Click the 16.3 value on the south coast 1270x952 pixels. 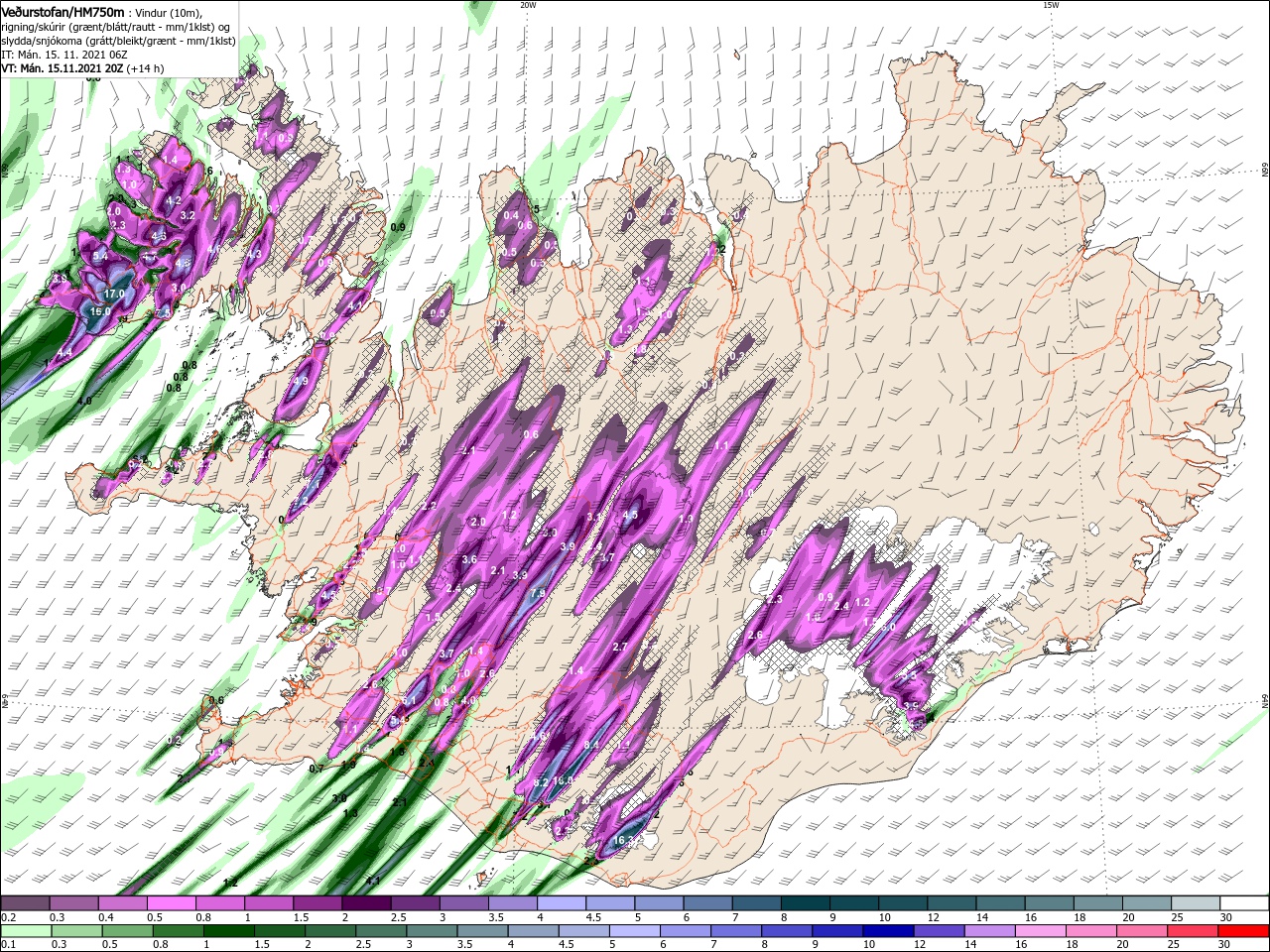(x=623, y=840)
